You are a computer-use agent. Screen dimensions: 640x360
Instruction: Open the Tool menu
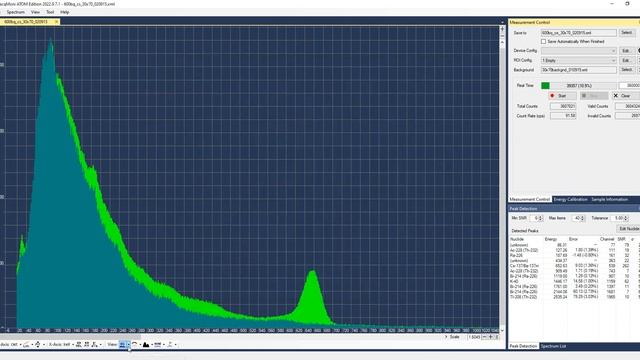tap(50, 12)
